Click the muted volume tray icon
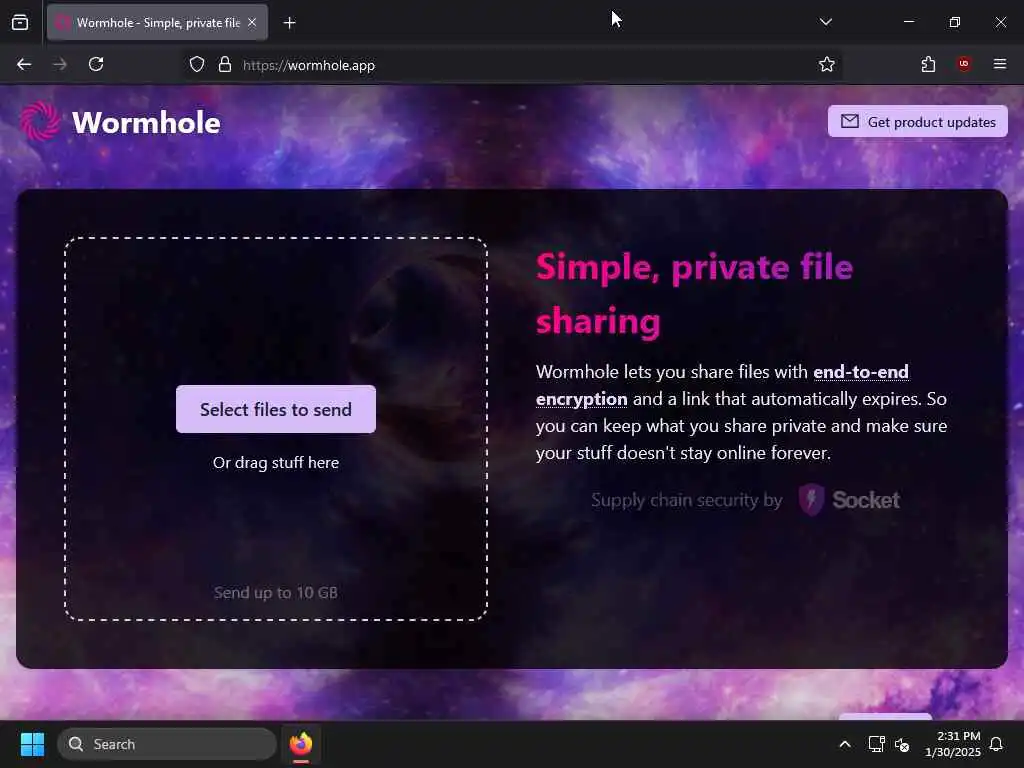Image resolution: width=1024 pixels, height=768 pixels. tap(902, 744)
